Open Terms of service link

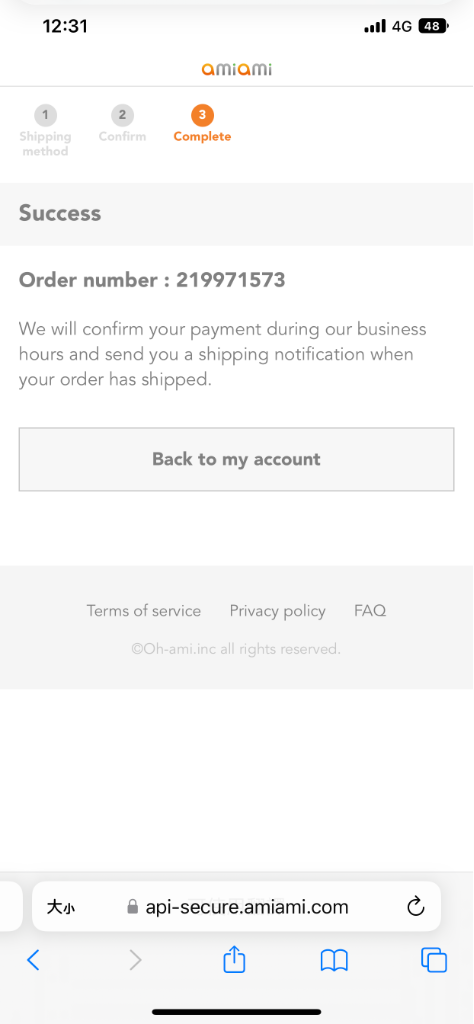point(144,611)
